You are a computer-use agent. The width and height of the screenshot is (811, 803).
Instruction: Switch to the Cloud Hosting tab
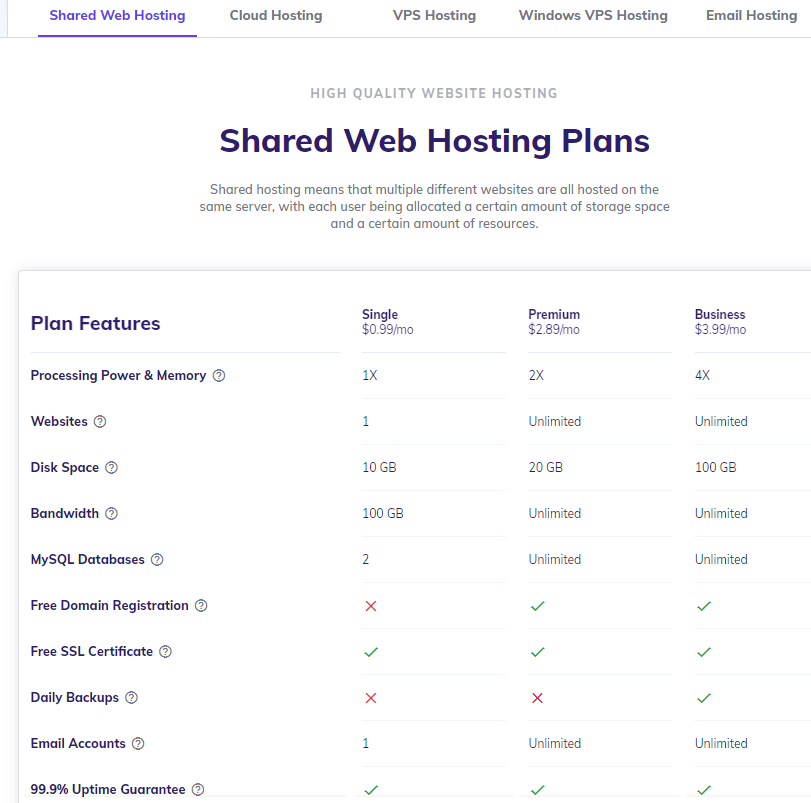coord(276,16)
